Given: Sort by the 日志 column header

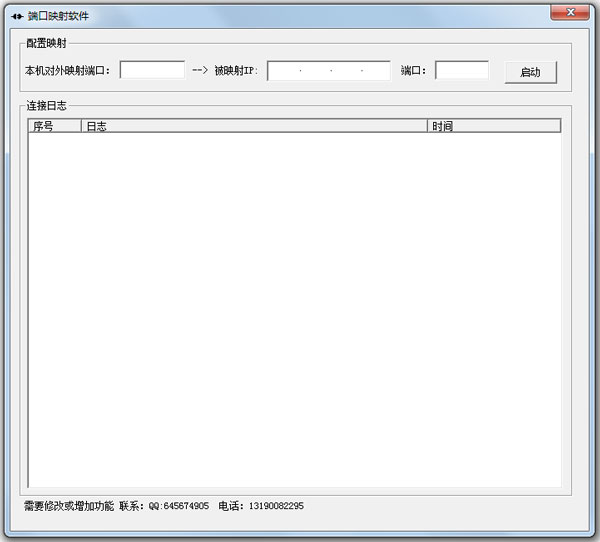Looking at the screenshot, I should tap(254, 126).
